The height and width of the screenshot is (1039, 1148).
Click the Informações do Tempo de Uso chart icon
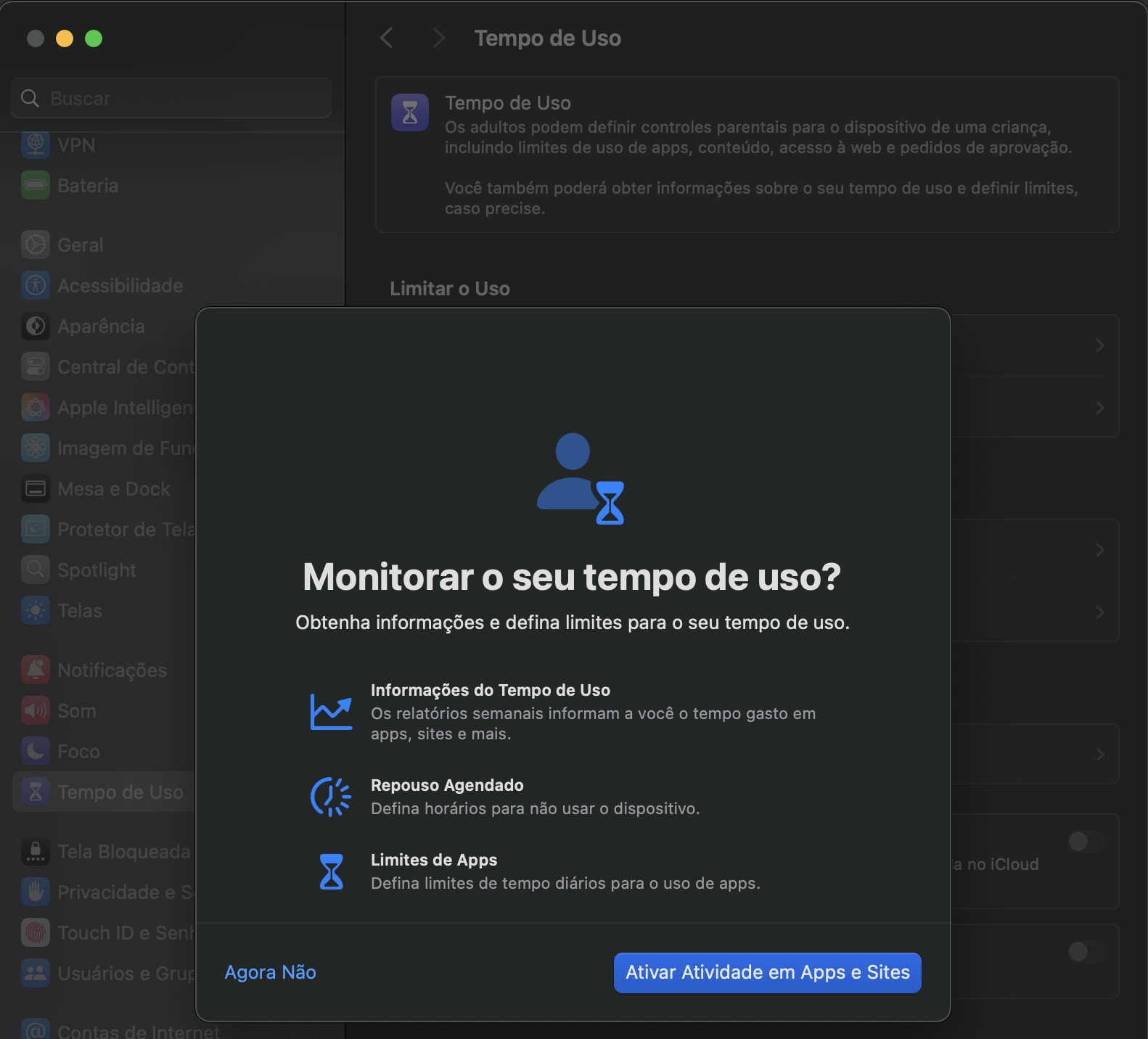coord(331,712)
